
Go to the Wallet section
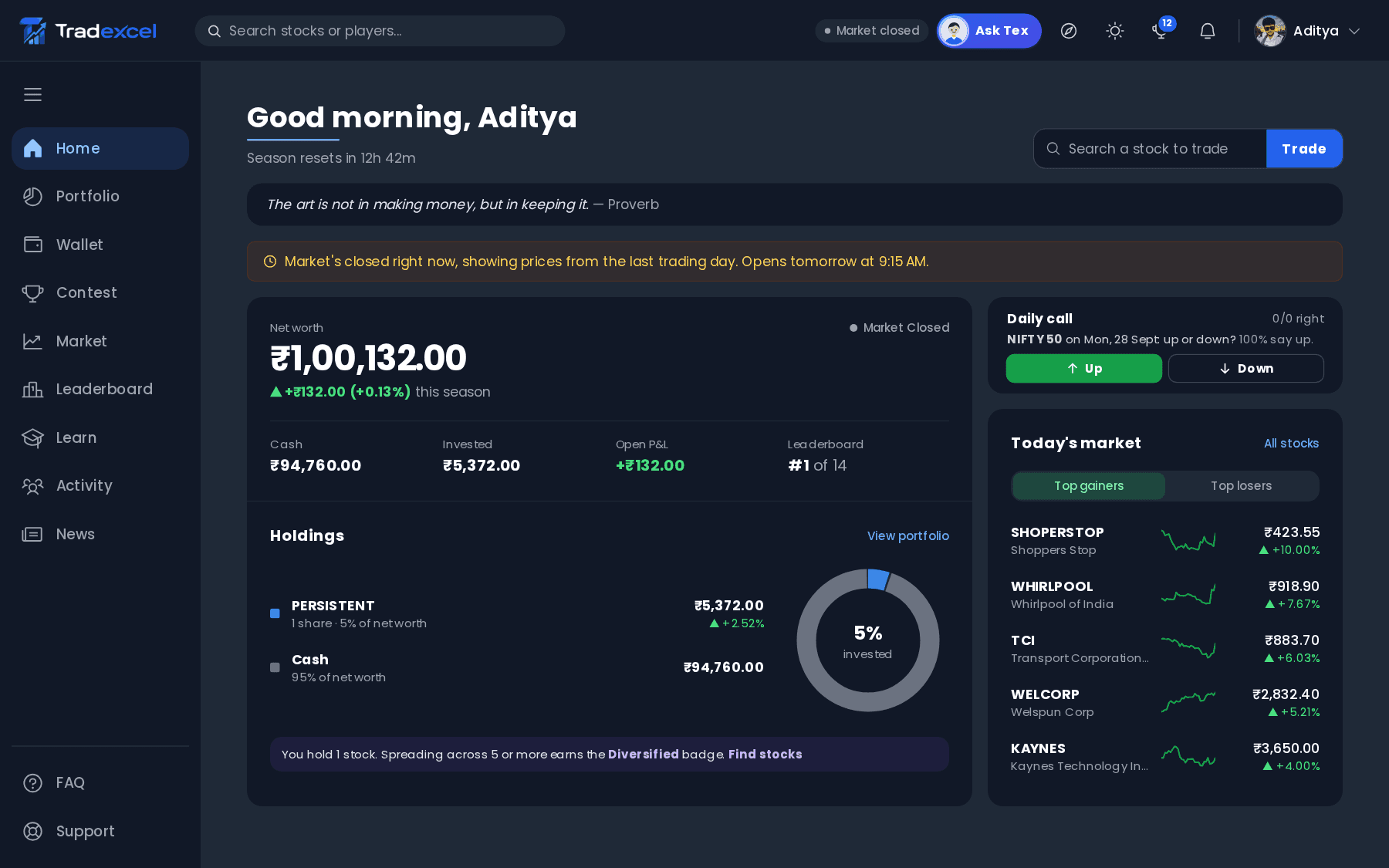(100, 245)
